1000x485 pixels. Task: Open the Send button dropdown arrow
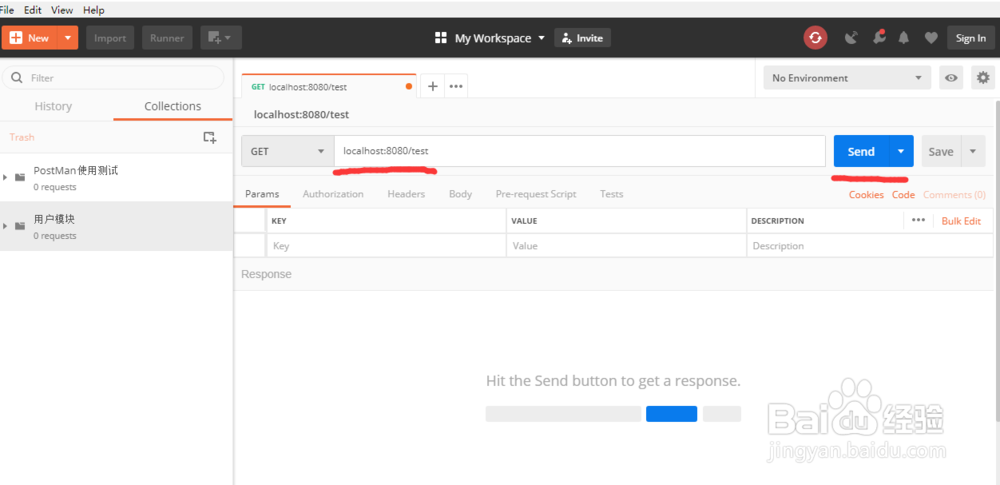click(x=901, y=152)
